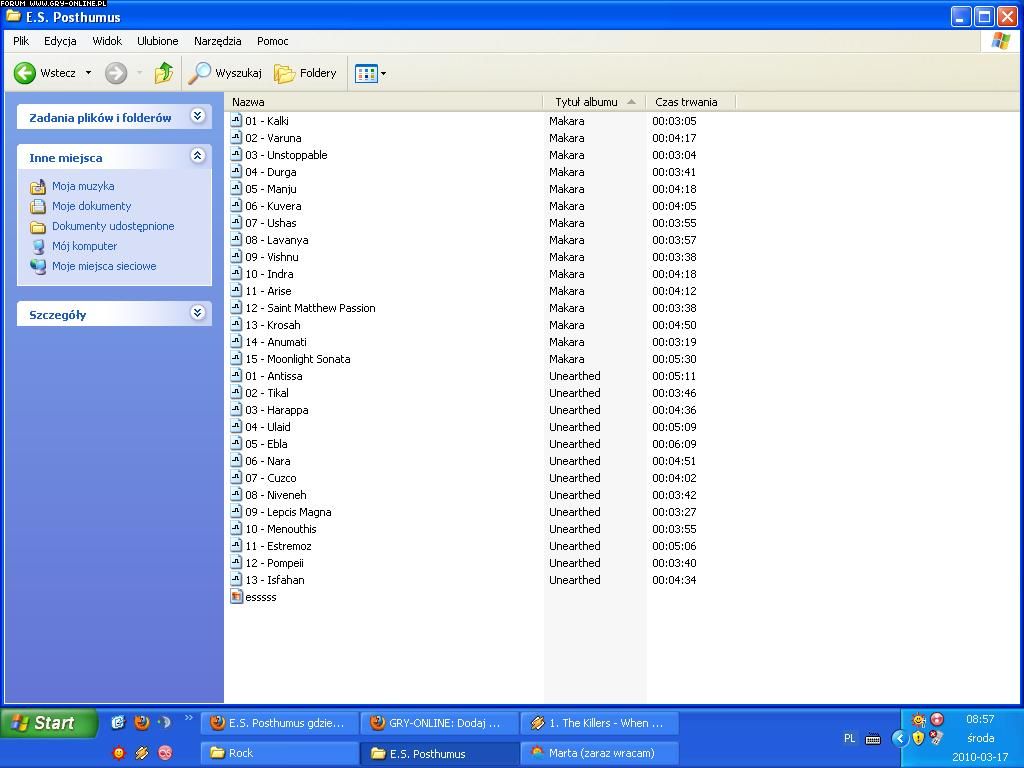
Task: Open the Windows Start button
Action: coord(49,723)
